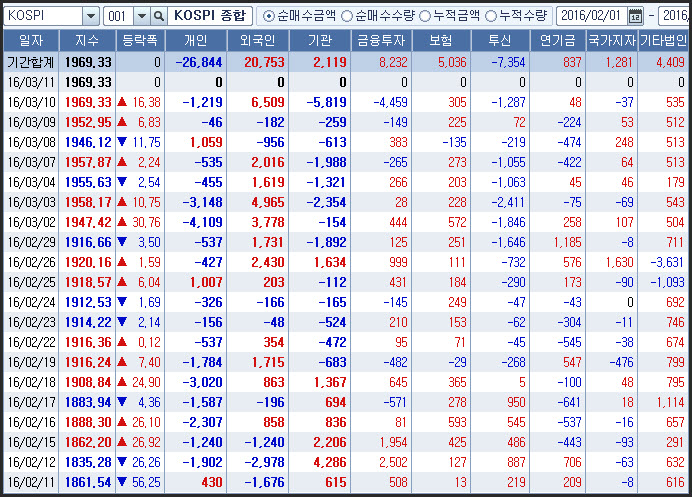Click the up arrow beside 7.40
Image resolution: width=692 pixels, height=497 pixels.
122,362
